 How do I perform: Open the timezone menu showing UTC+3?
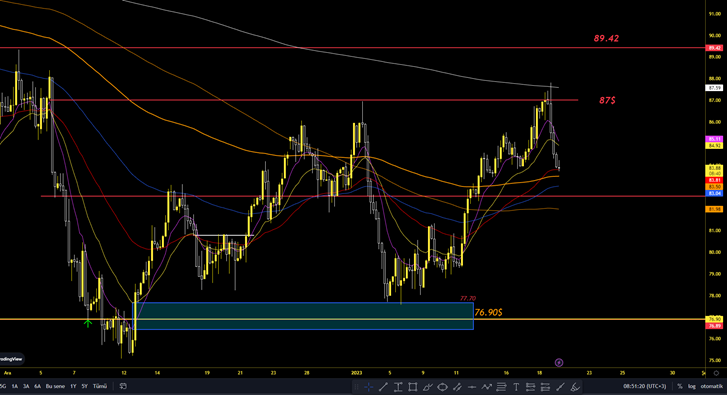click(x=645, y=386)
